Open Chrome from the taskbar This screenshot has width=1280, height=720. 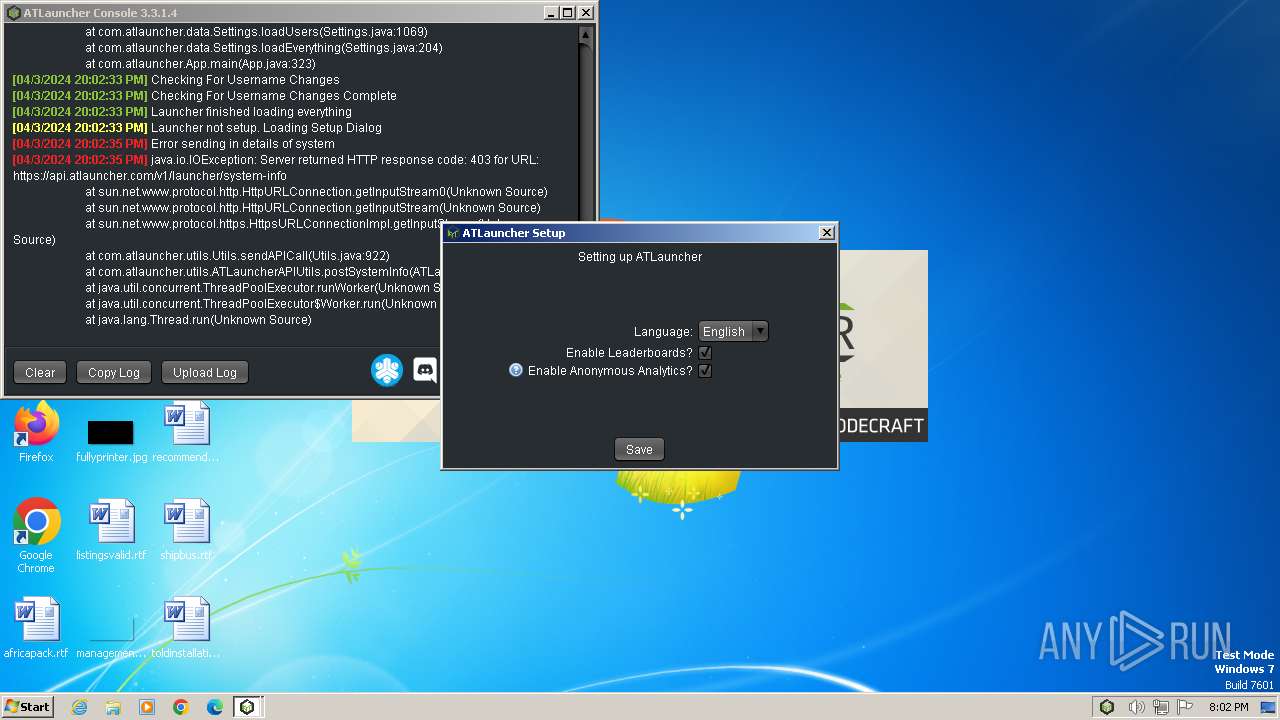181,707
